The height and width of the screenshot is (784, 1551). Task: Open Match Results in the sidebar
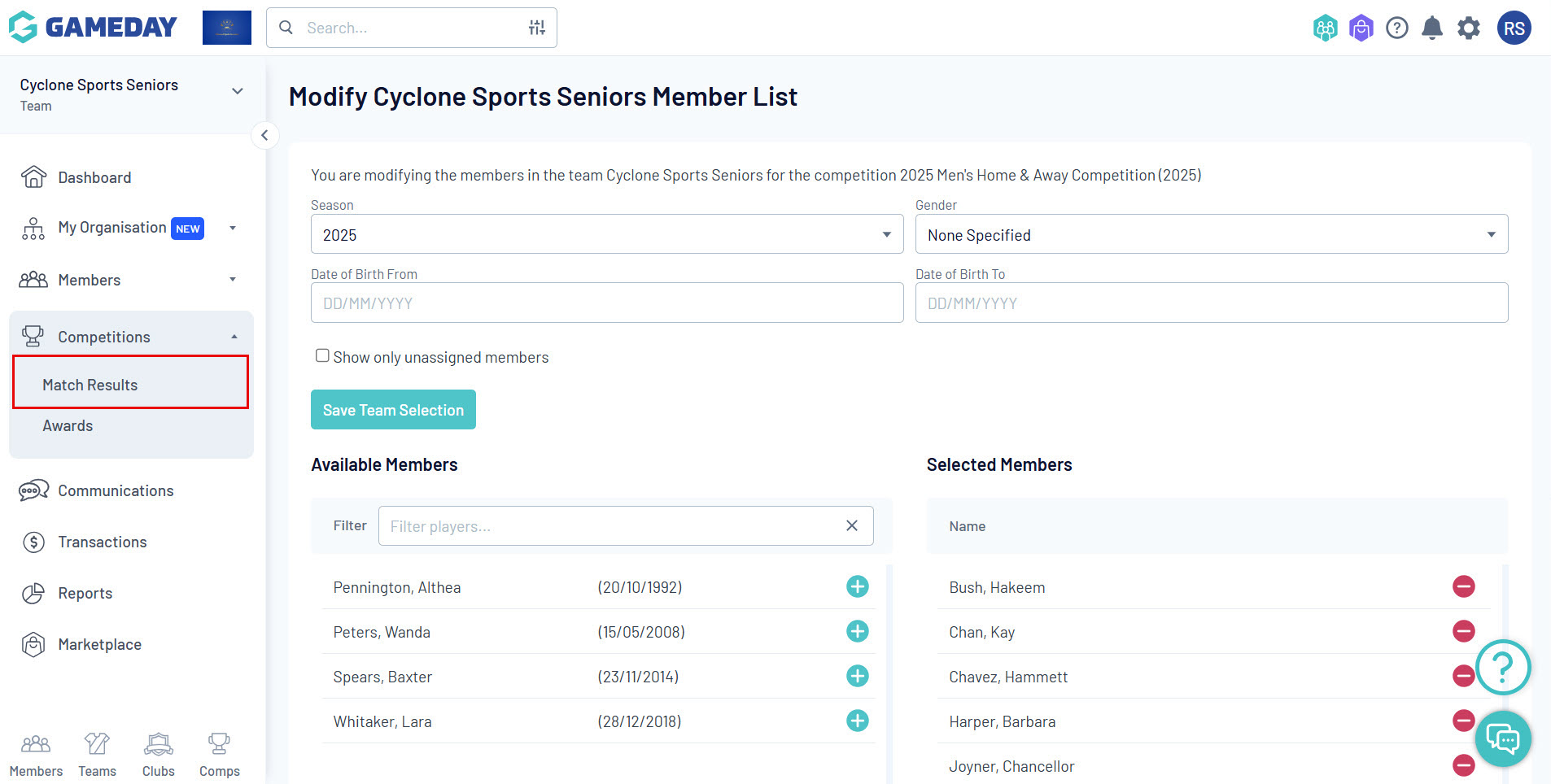[x=90, y=385]
